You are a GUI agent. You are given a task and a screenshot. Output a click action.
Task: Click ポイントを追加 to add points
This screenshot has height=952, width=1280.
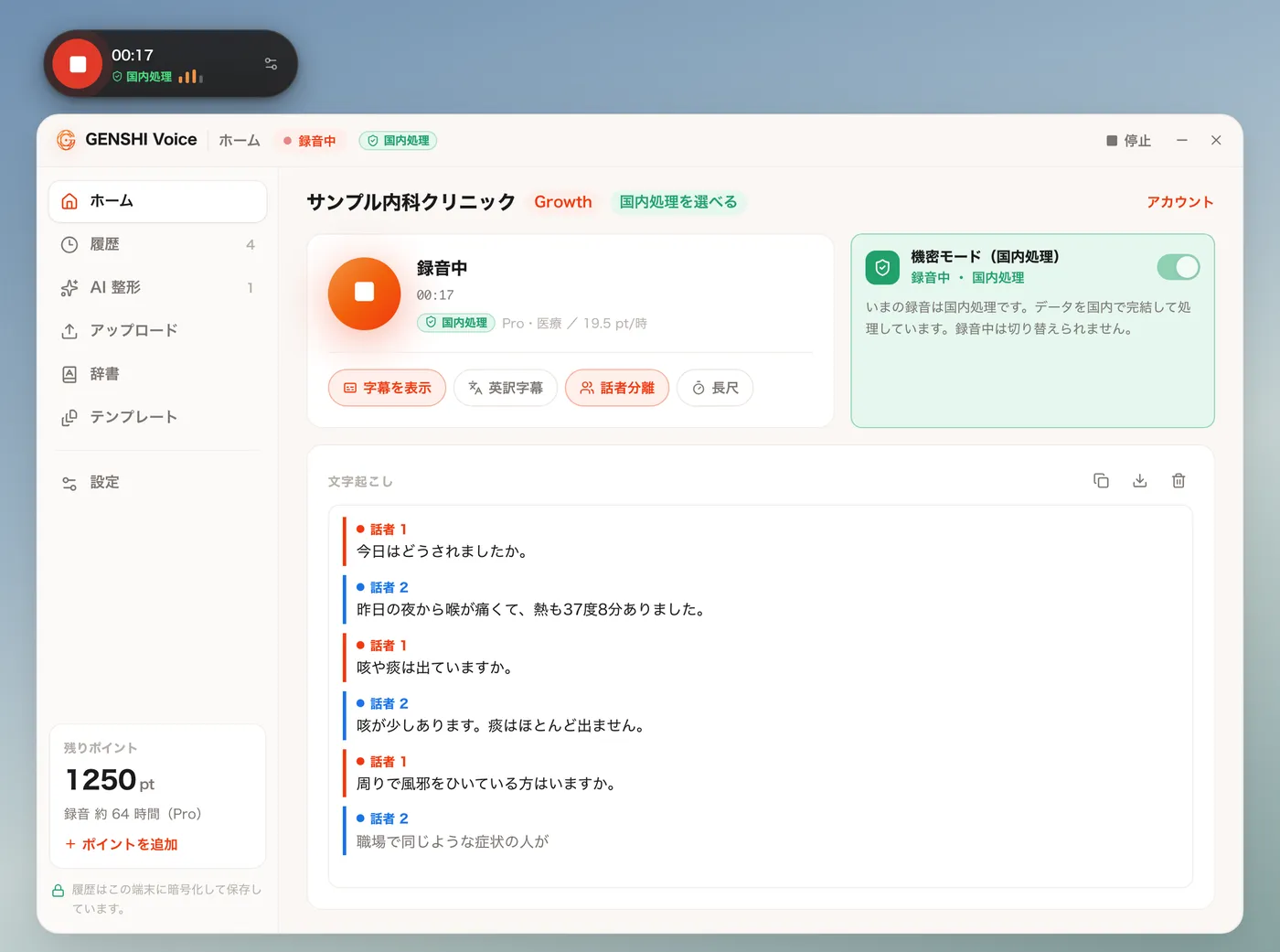122,844
